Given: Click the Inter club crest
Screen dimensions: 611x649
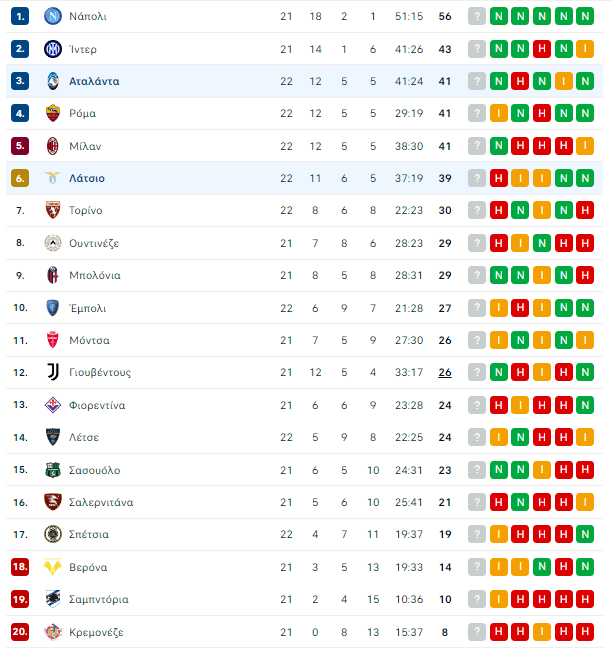Looking at the screenshot, I should 53,49.
